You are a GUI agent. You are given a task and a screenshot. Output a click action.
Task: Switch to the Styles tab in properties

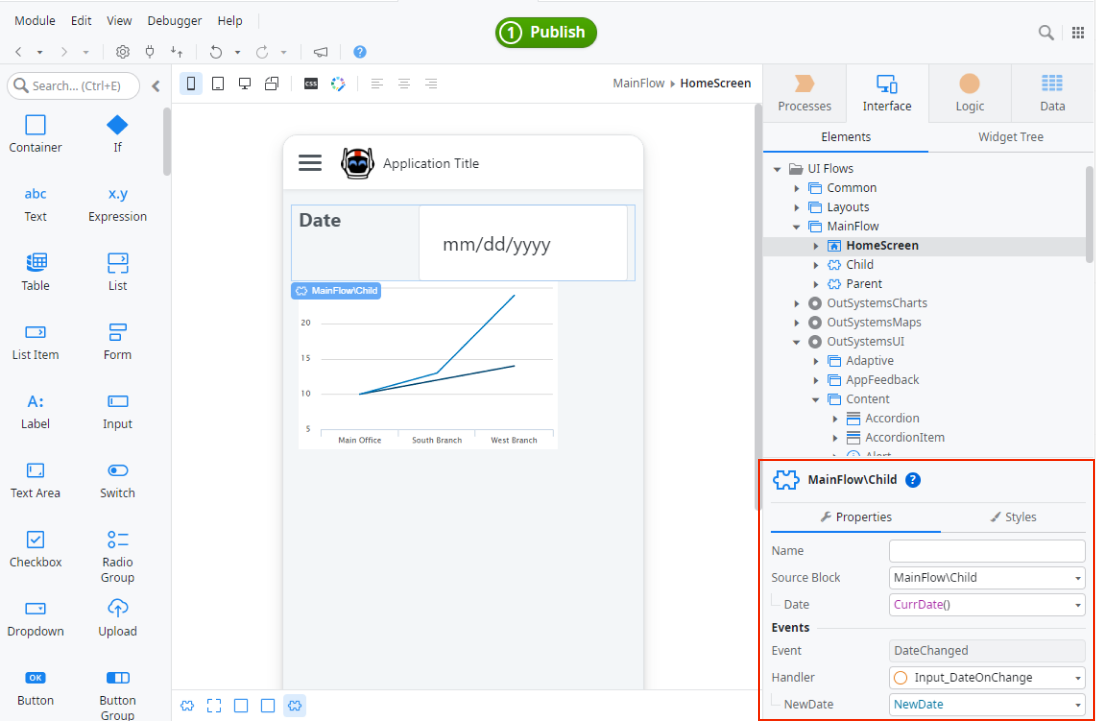click(x=1013, y=517)
